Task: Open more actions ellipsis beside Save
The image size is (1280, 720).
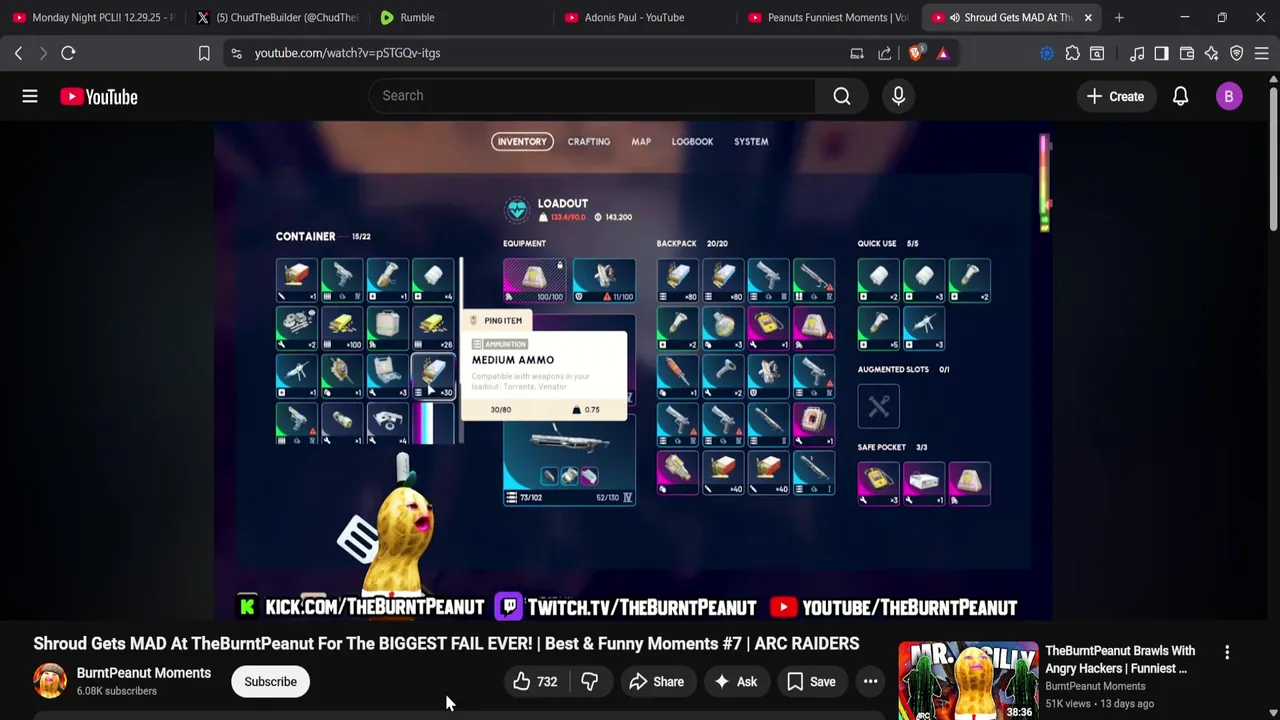Action: 870,682
